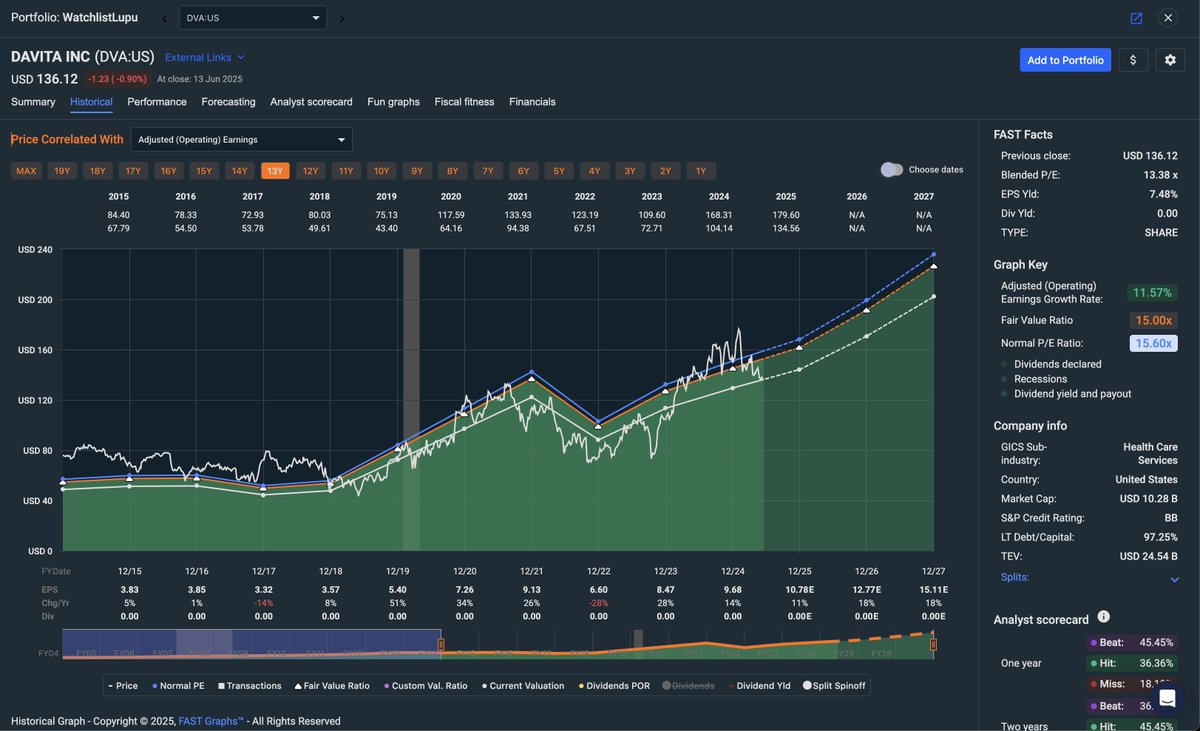The width and height of the screenshot is (1200, 731).
Task: Switch to the Performance tab
Action: click(157, 102)
